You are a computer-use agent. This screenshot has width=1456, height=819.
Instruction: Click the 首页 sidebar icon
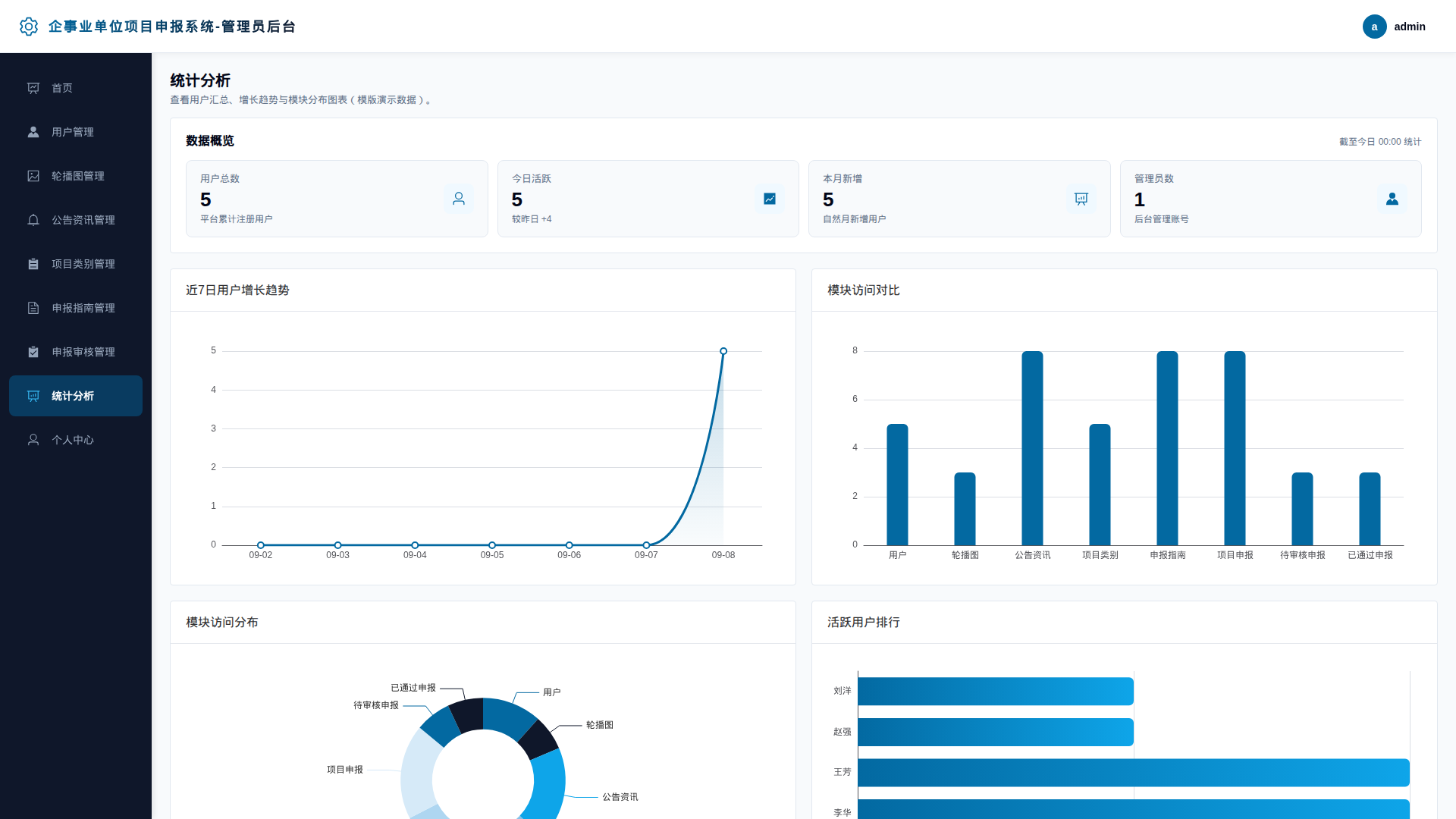(x=33, y=88)
